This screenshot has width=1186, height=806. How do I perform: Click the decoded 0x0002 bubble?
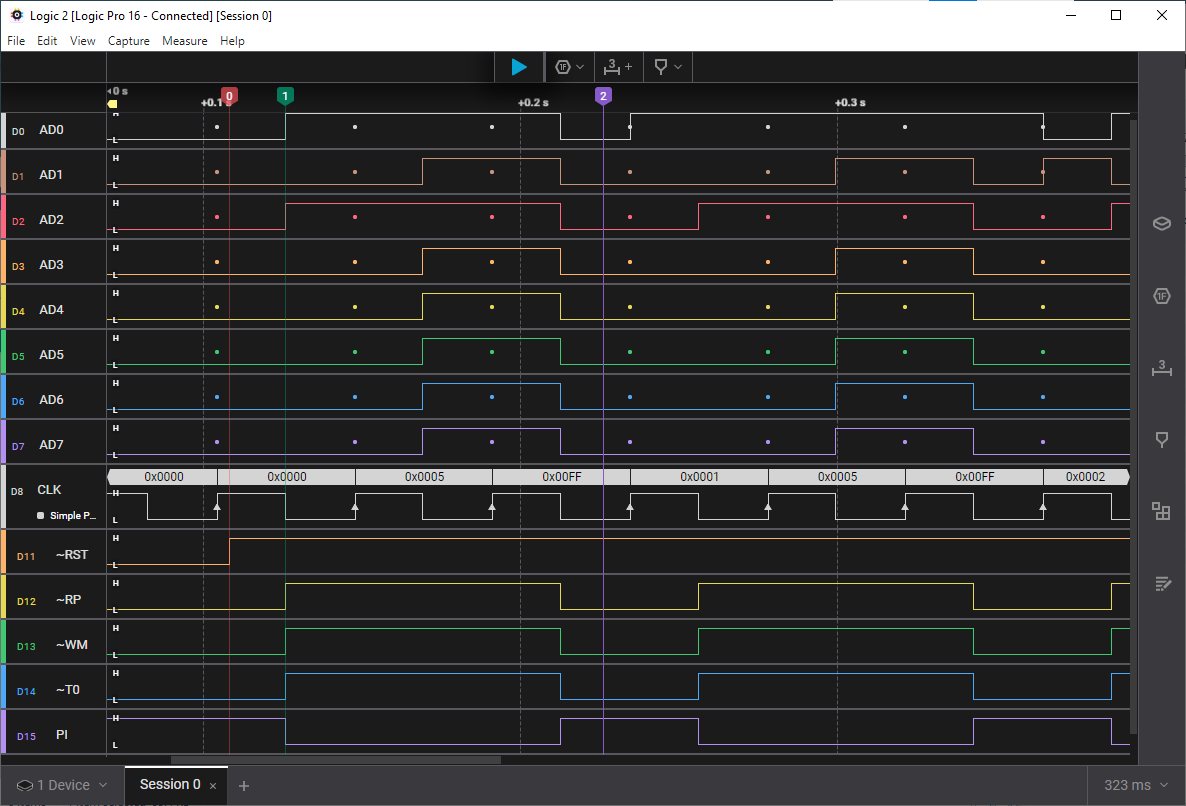click(x=1085, y=477)
